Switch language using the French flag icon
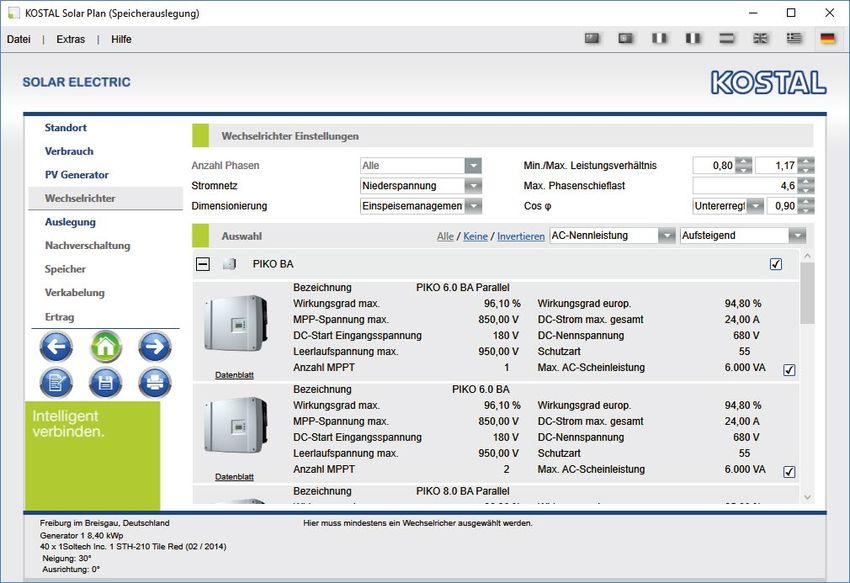Viewport: 850px width, 583px height. [x=693, y=39]
